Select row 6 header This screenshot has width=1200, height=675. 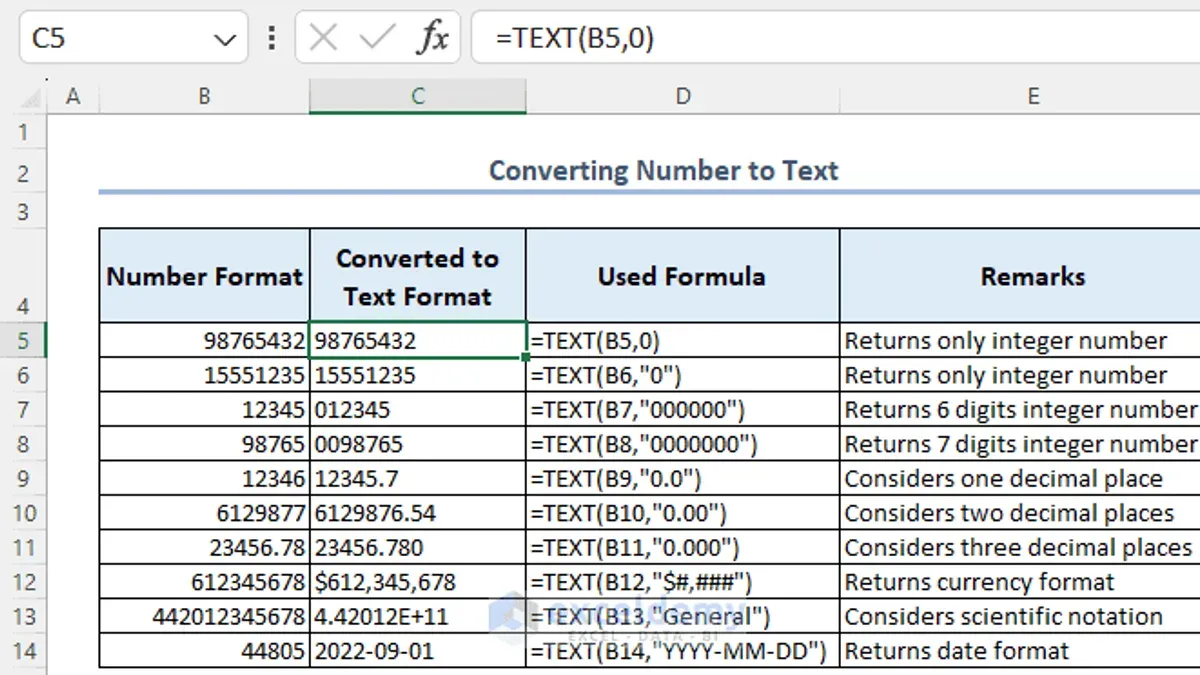(24, 375)
